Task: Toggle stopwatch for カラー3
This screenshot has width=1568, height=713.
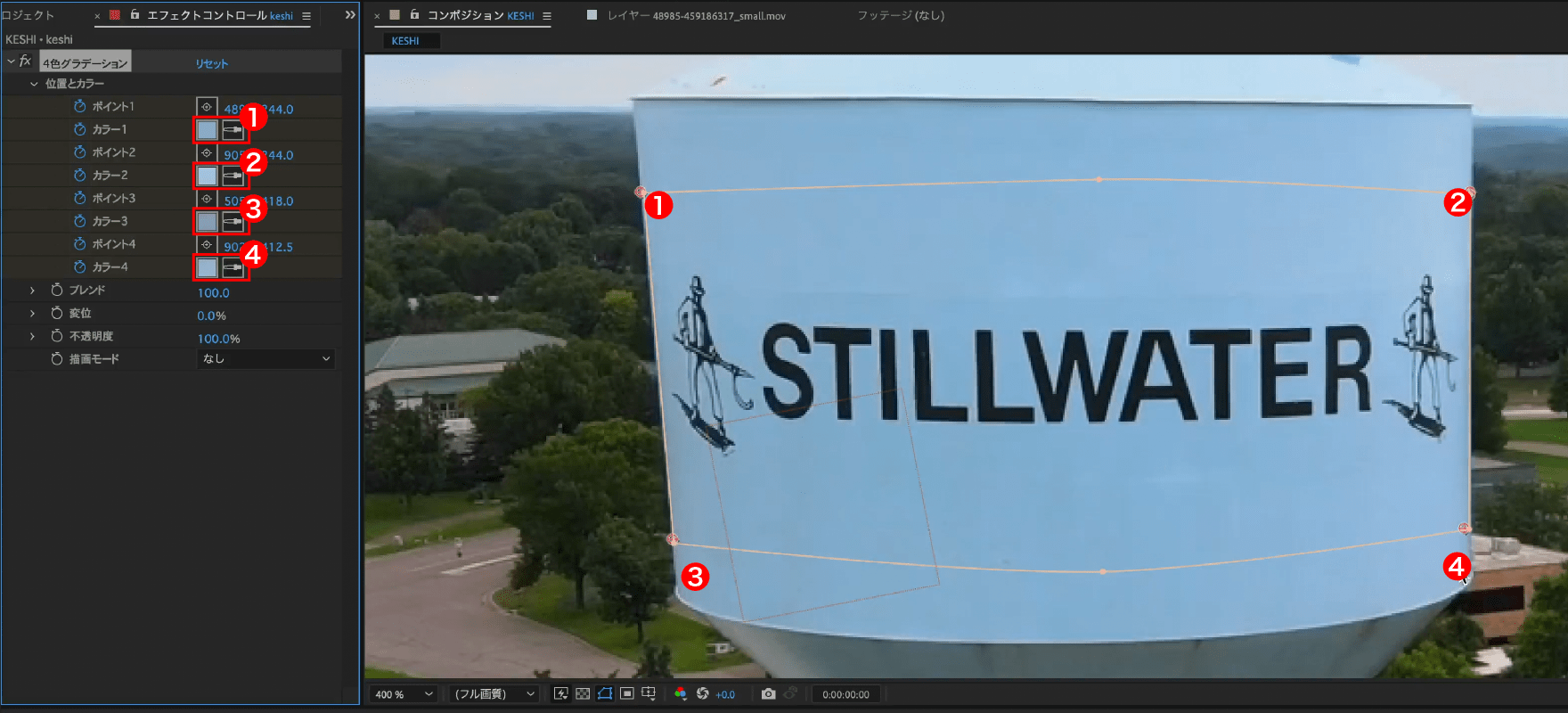Action: pyautogui.click(x=80, y=221)
